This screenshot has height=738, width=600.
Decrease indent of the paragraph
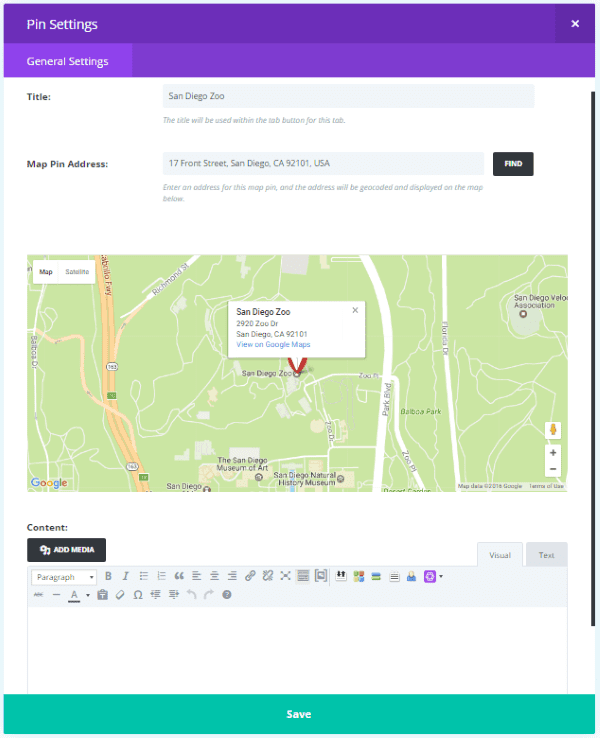tap(156, 595)
